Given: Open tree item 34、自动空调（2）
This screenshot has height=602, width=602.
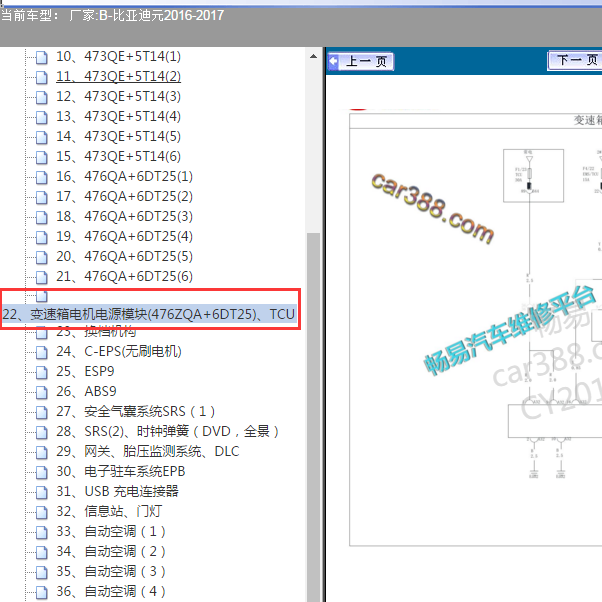Looking at the screenshot, I should (111, 551).
